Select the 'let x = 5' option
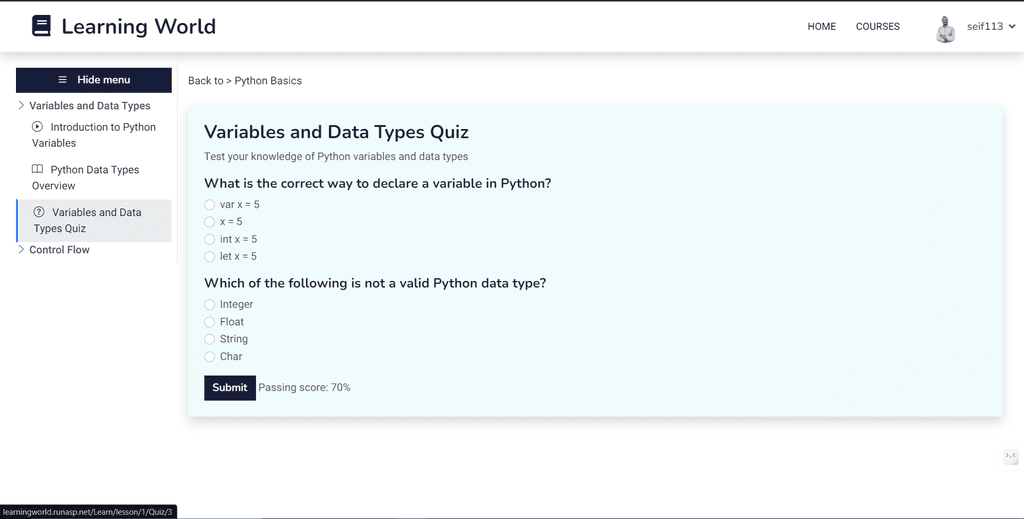 (209, 257)
